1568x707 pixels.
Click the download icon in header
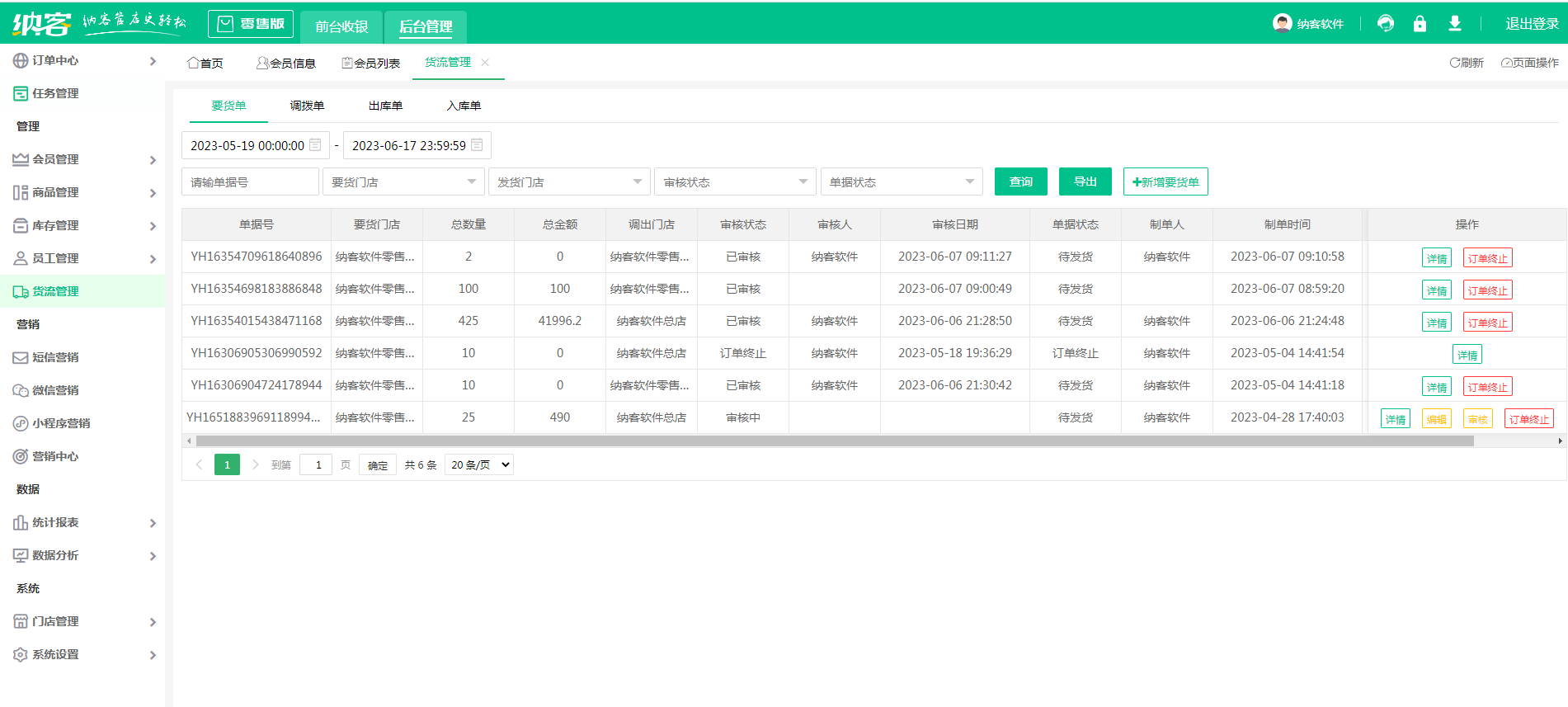pyautogui.click(x=1455, y=24)
